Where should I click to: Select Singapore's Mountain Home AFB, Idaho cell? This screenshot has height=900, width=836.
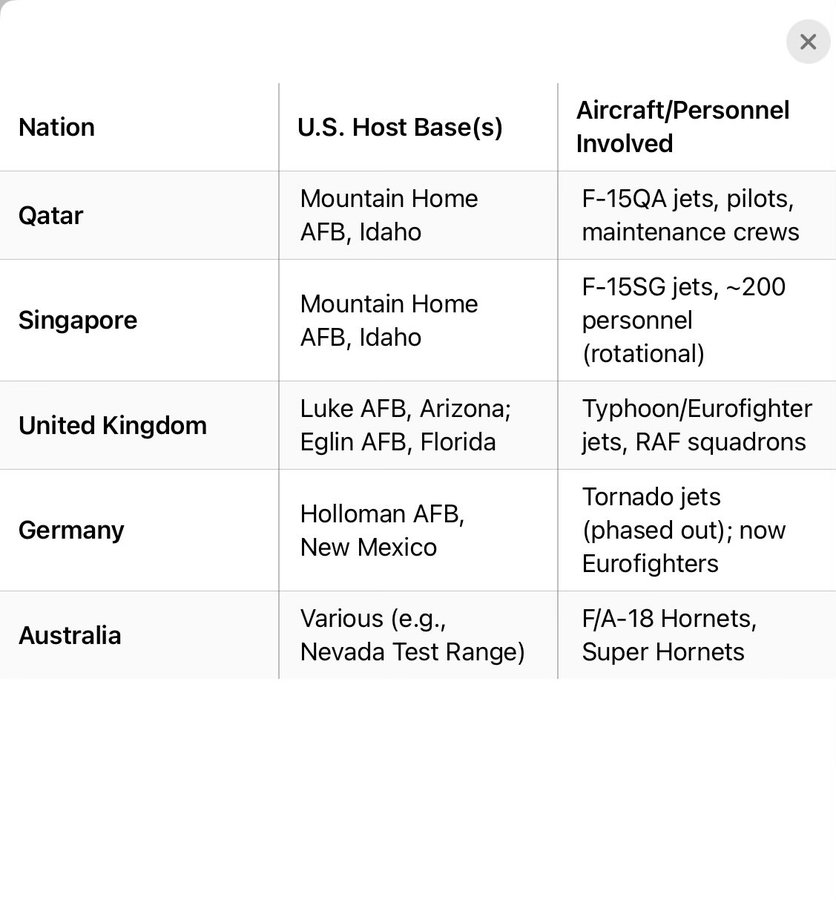pyautogui.click(x=389, y=320)
